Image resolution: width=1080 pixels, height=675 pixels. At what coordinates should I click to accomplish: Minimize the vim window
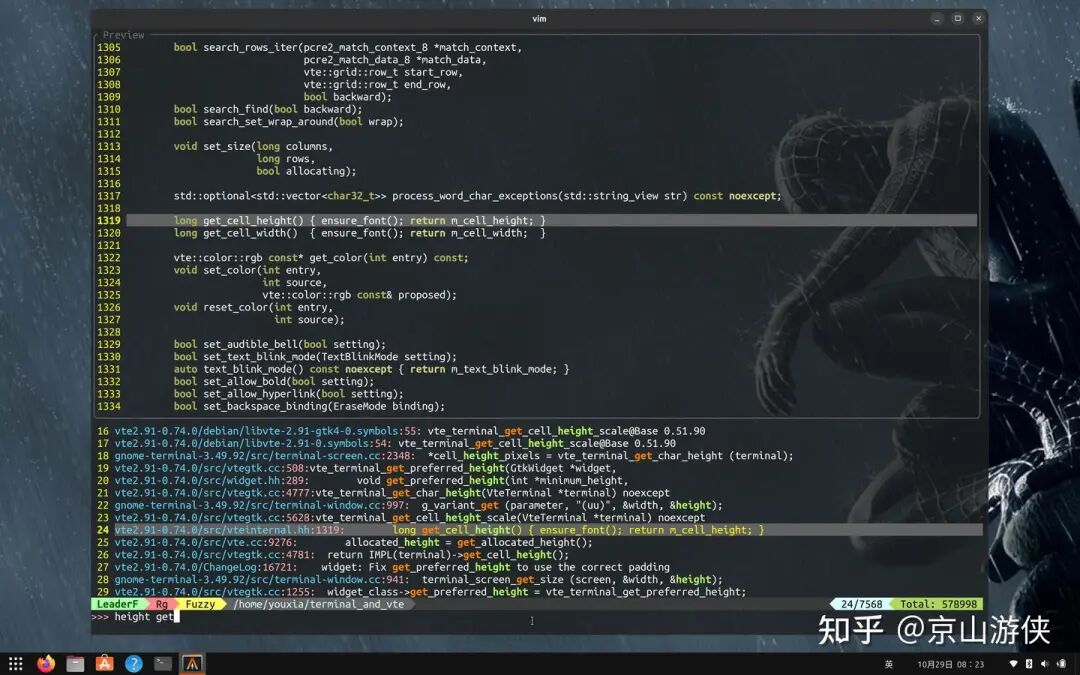(937, 19)
